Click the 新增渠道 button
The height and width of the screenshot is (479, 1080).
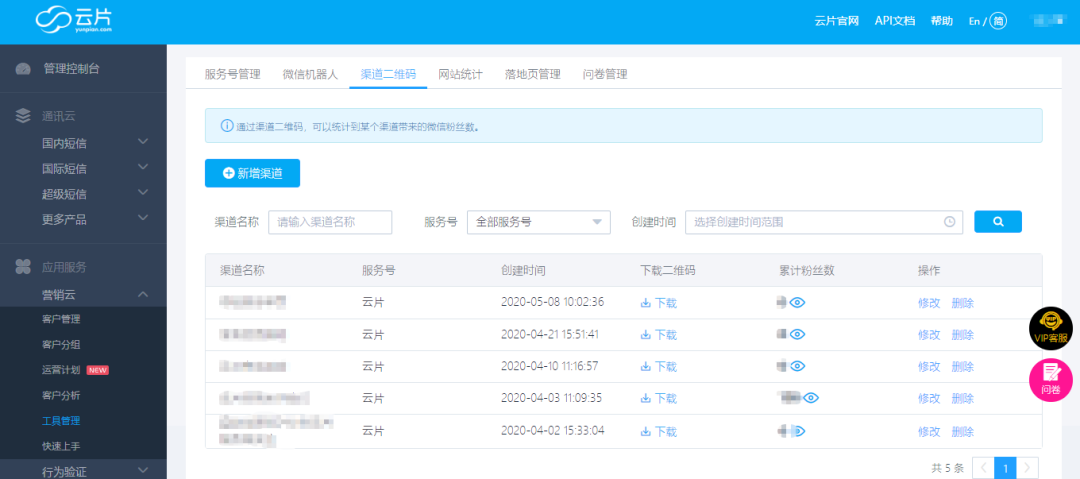252,173
